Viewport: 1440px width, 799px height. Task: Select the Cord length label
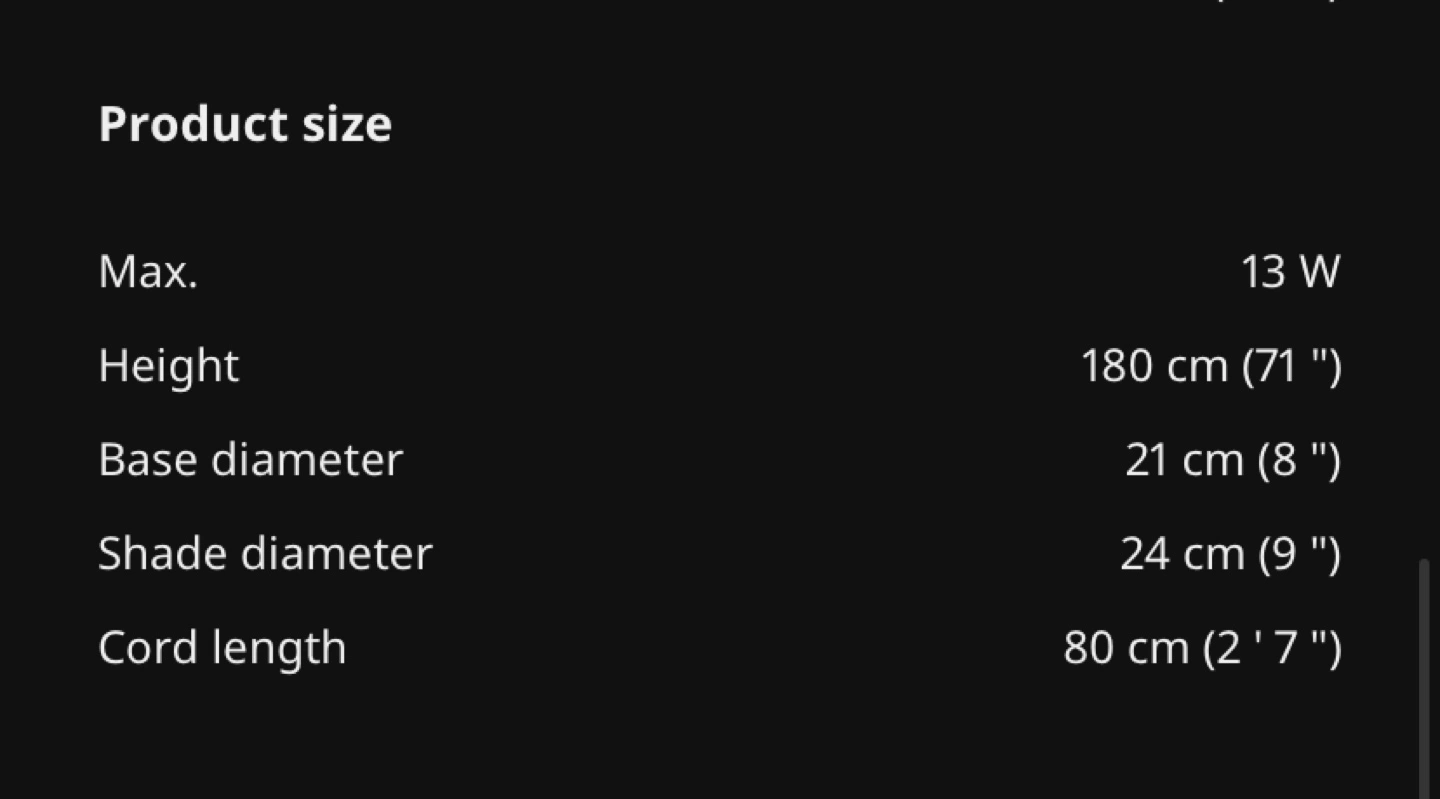pos(222,648)
